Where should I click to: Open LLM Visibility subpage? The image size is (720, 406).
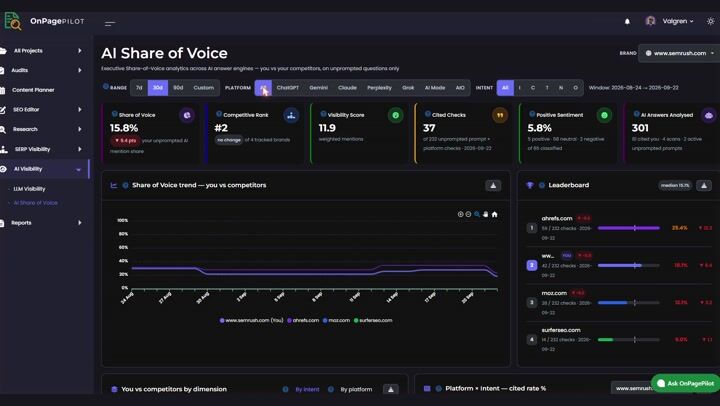29,189
